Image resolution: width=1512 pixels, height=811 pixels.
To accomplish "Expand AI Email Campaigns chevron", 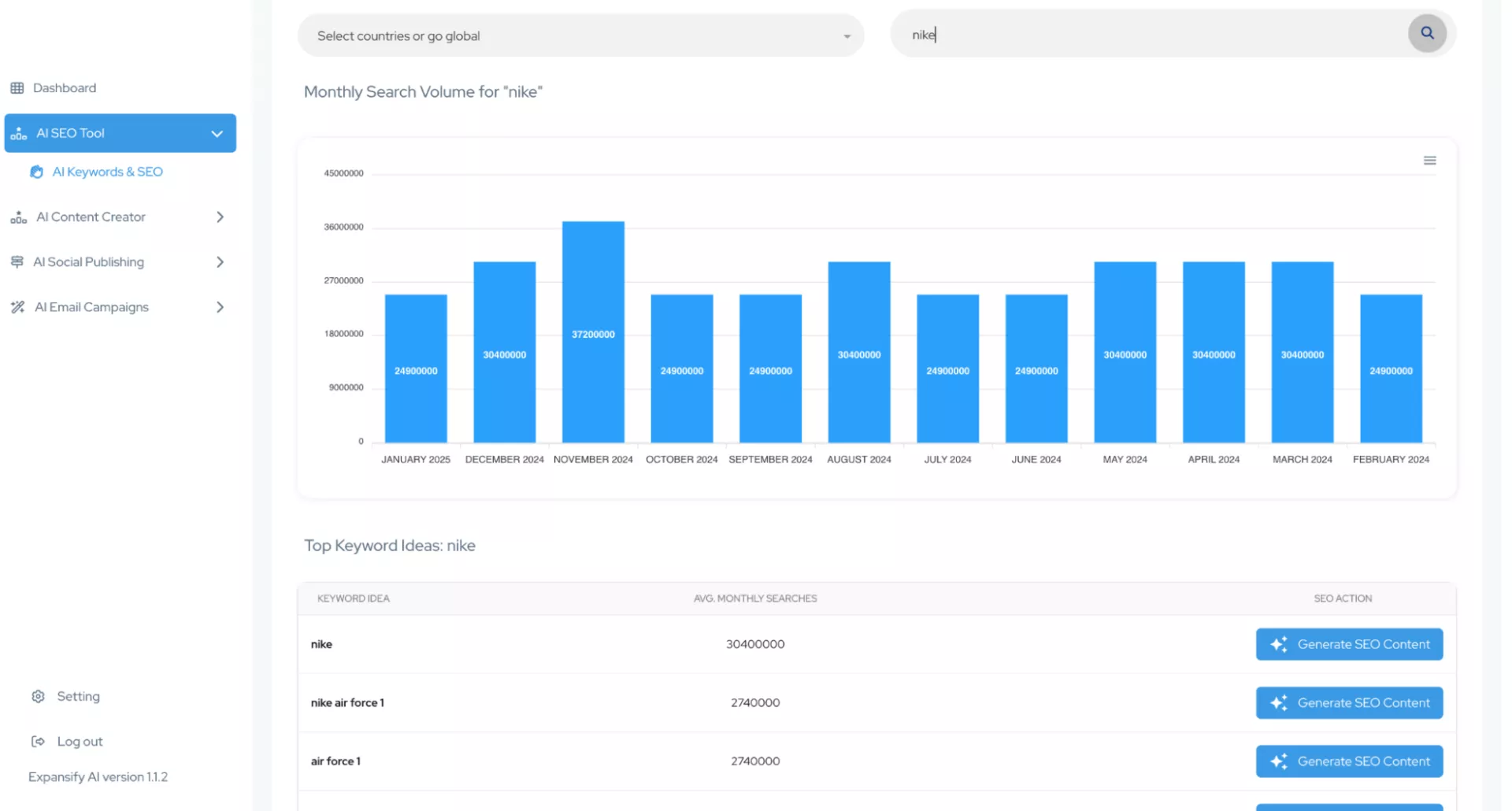I will click(220, 307).
